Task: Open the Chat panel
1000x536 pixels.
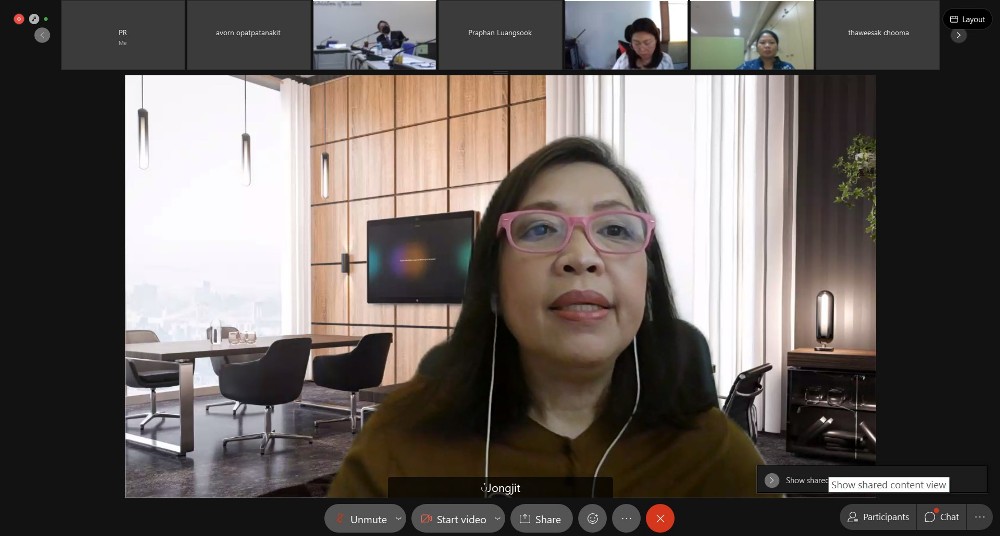Action: point(941,517)
